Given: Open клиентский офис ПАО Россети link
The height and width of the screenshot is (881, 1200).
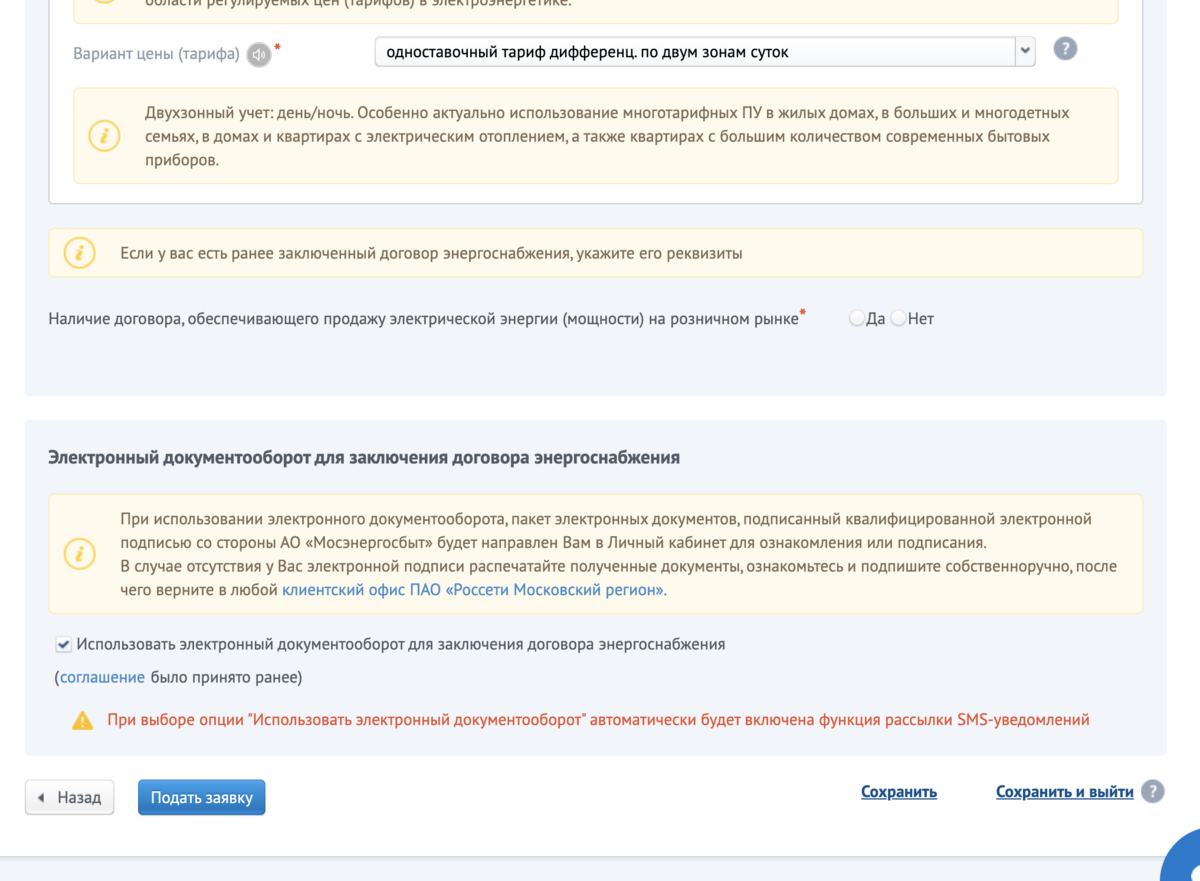Looking at the screenshot, I should (473, 590).
